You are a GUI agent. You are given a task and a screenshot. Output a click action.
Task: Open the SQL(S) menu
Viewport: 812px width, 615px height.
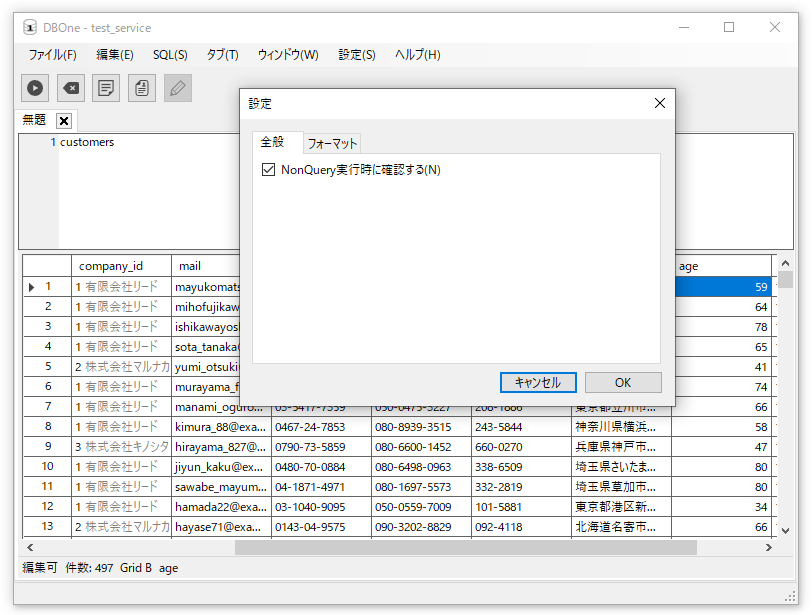pyautogui.click(x=170, y=55)
